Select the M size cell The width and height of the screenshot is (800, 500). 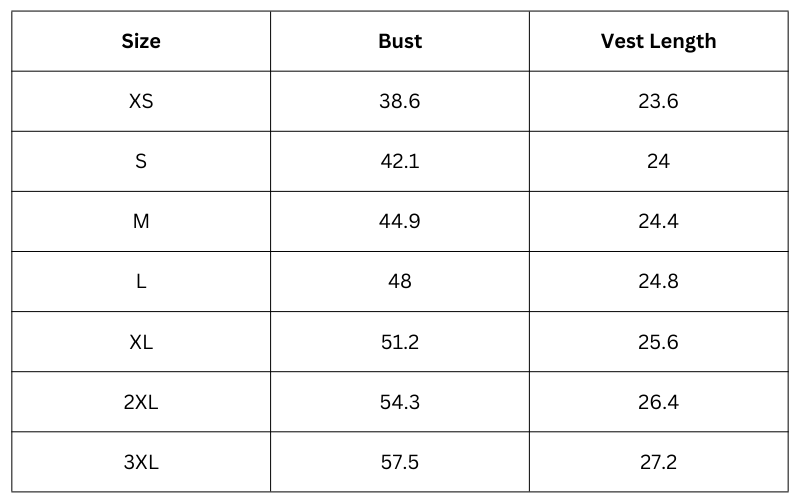pos(141,221)
